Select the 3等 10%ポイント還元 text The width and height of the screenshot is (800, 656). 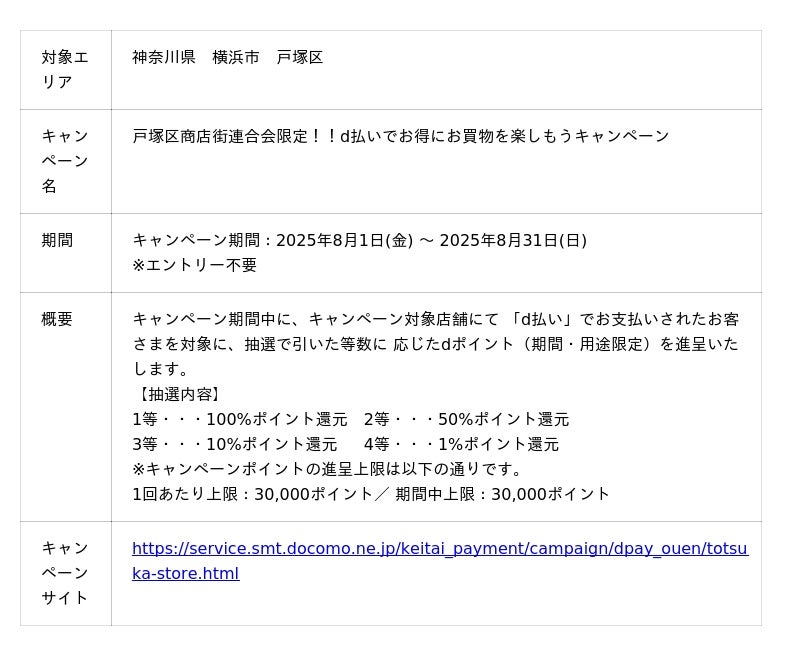point(235,445)
